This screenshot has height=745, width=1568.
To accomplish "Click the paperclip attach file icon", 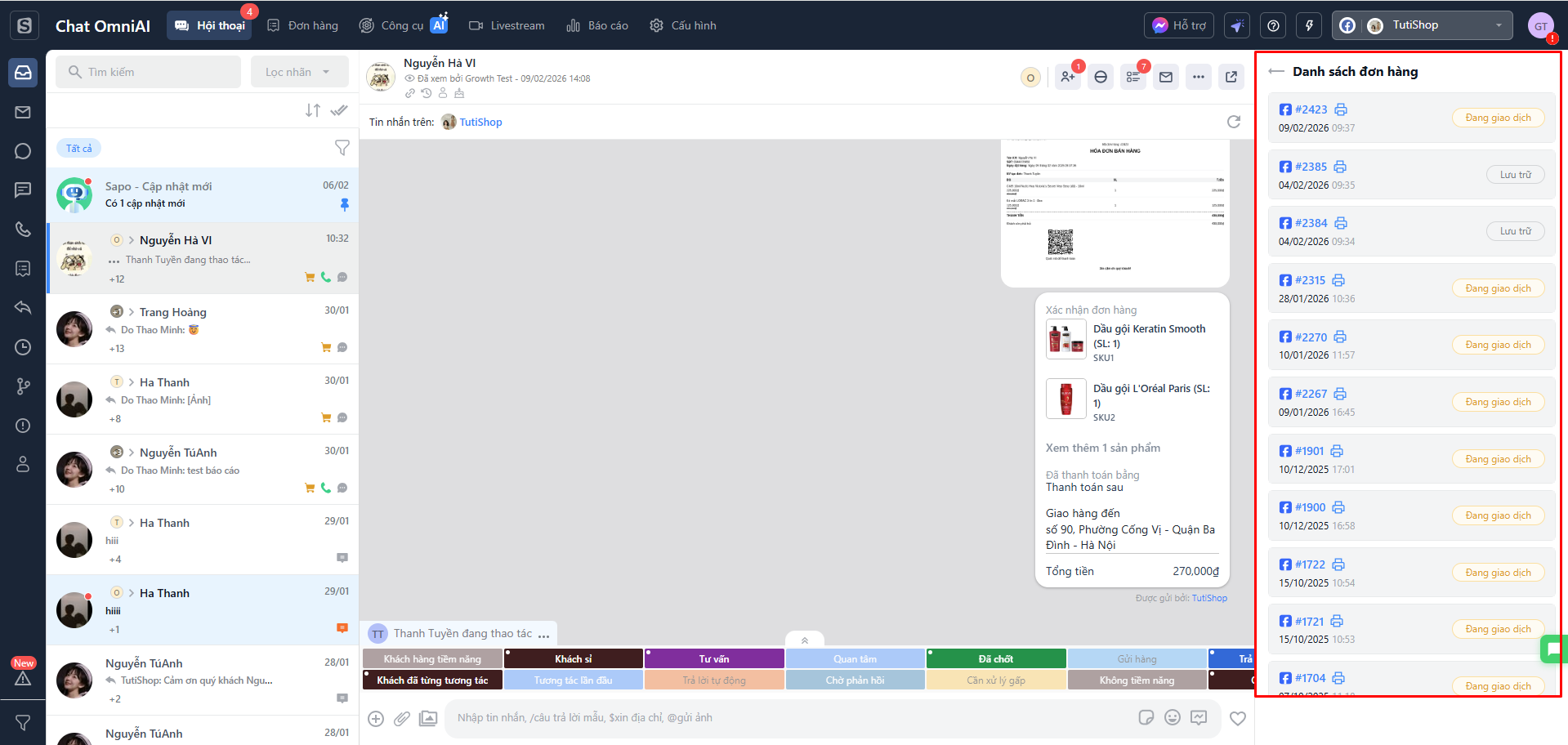I will (x=402, y=718).
